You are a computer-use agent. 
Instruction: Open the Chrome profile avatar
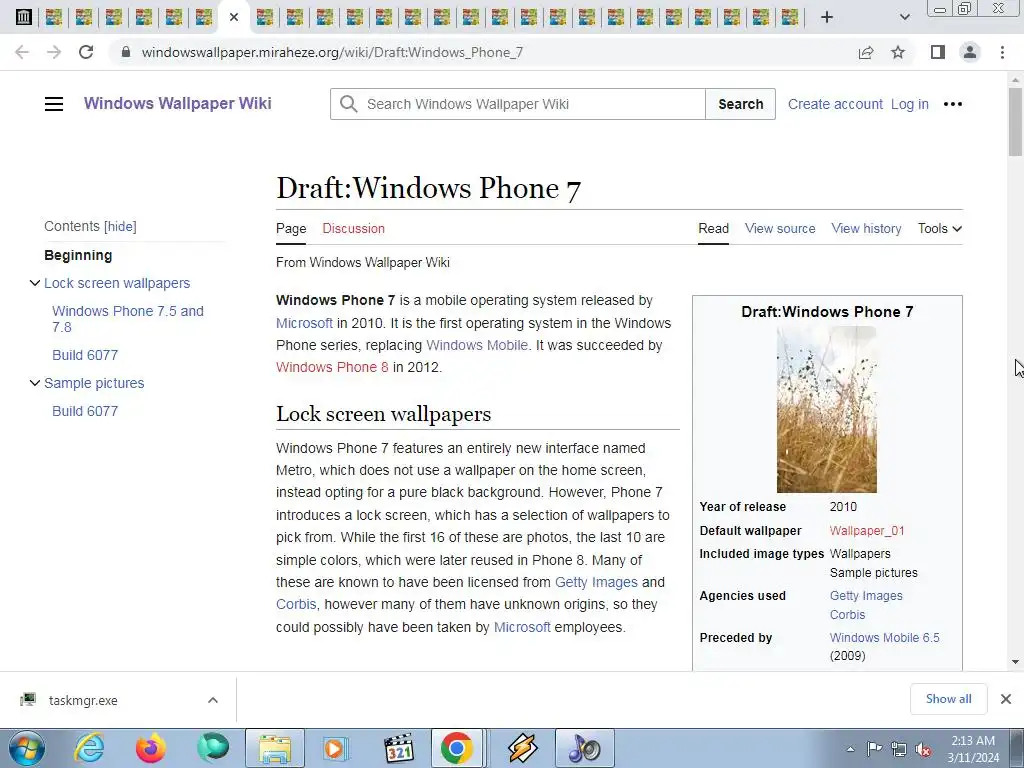click(x=970, y=52)
